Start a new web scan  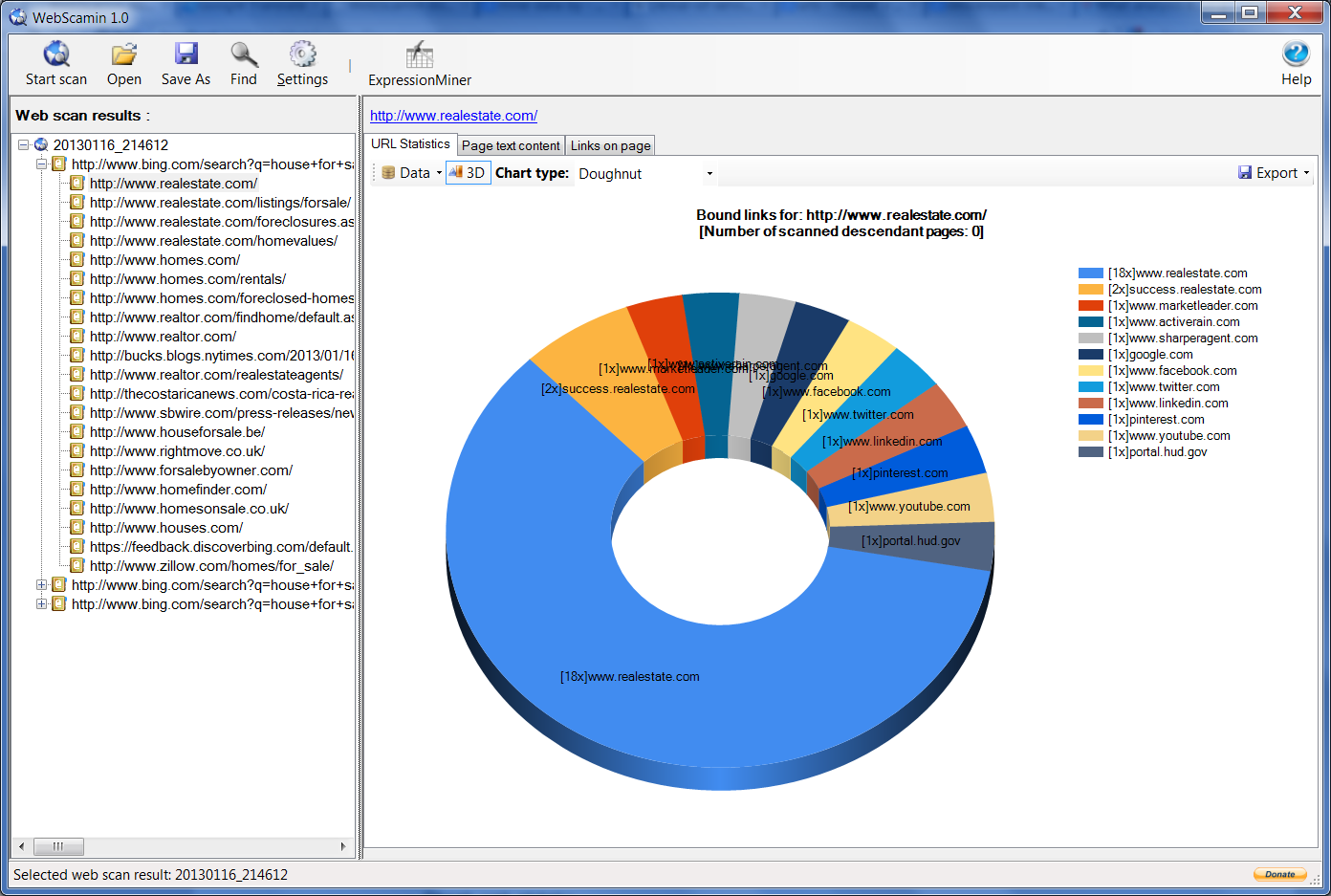pyautogui.click(x=55, y=64)
